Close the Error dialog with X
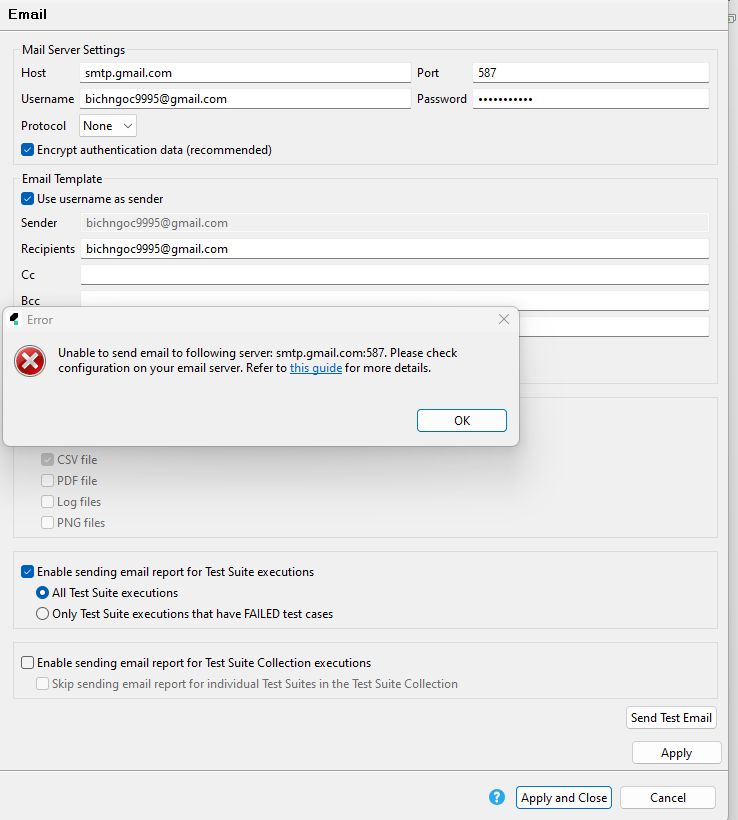This screenshot has width=738, height=820. point(504,319)
